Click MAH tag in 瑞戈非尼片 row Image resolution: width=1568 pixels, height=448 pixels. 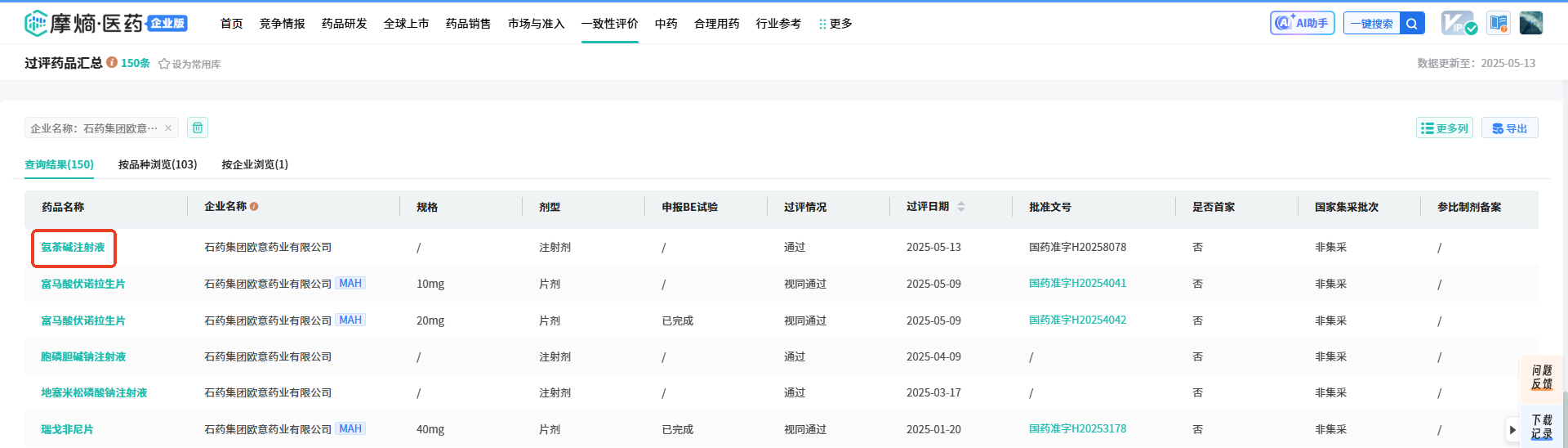350,428
